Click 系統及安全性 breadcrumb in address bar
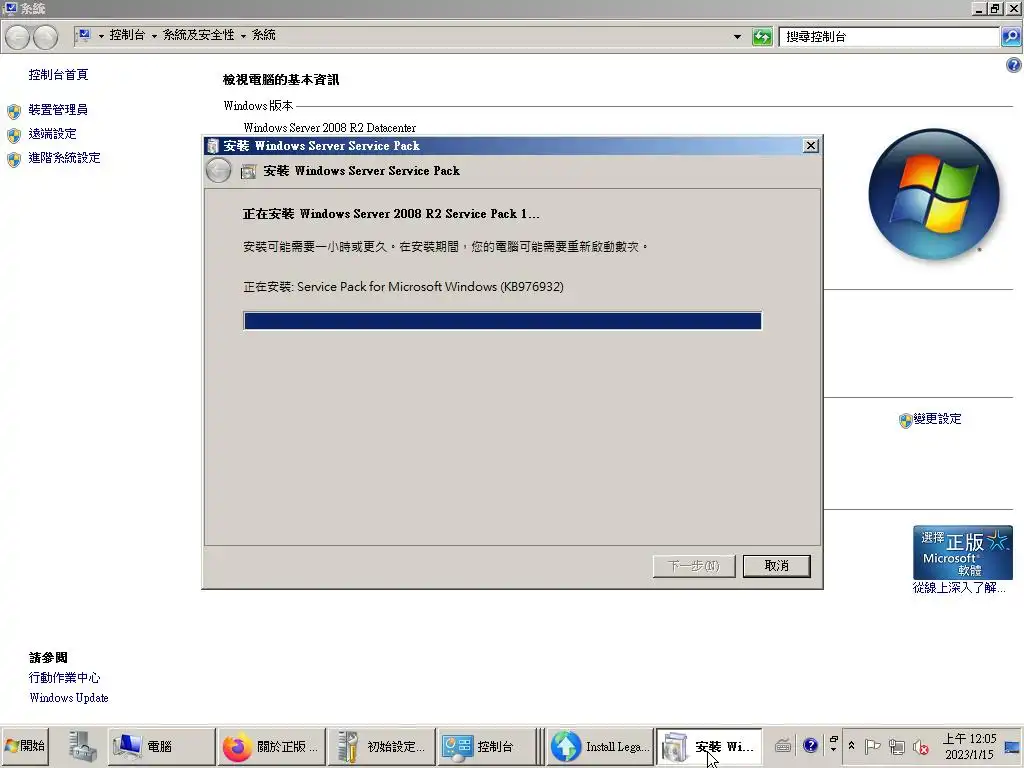The height and width of the screenshot is (768, 1024). (199, 35)
